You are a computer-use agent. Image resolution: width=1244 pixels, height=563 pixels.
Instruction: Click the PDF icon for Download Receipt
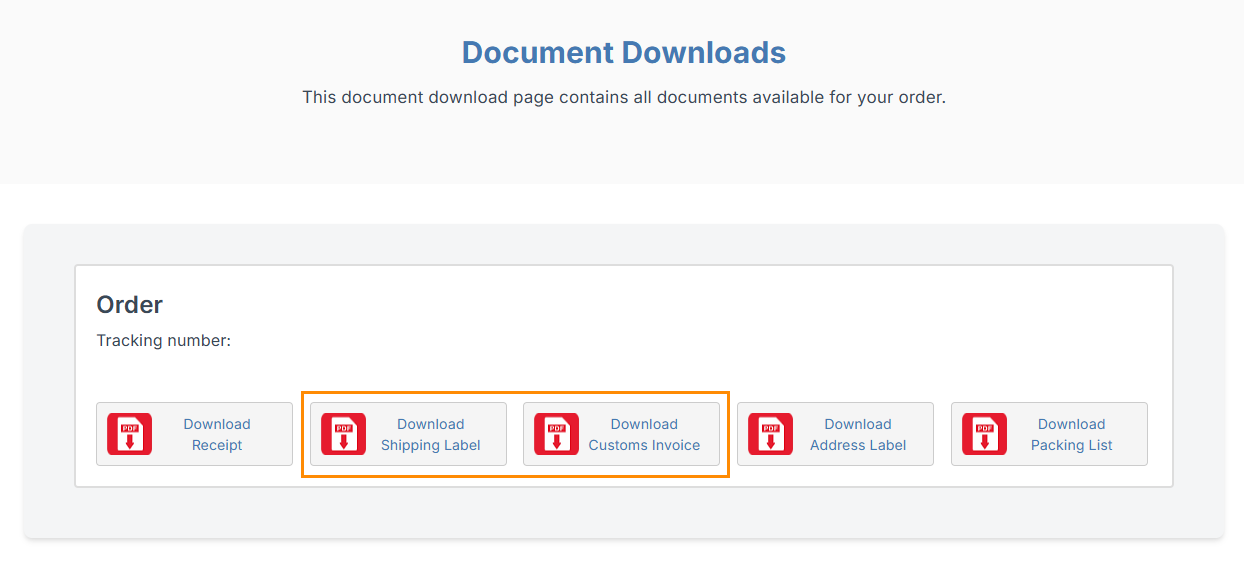coord(129,434)
